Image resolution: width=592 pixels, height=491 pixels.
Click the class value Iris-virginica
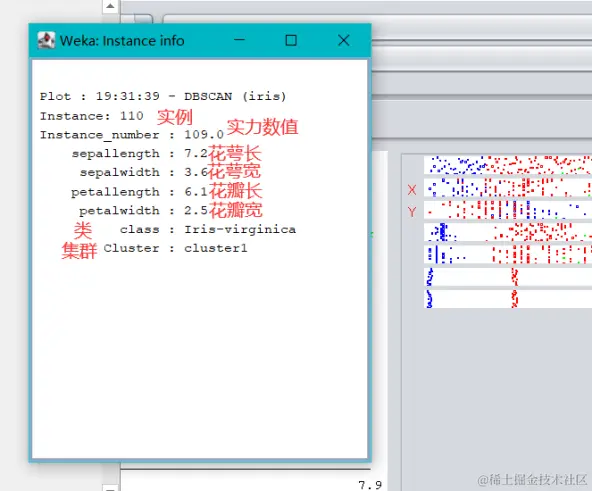point(240,230)
